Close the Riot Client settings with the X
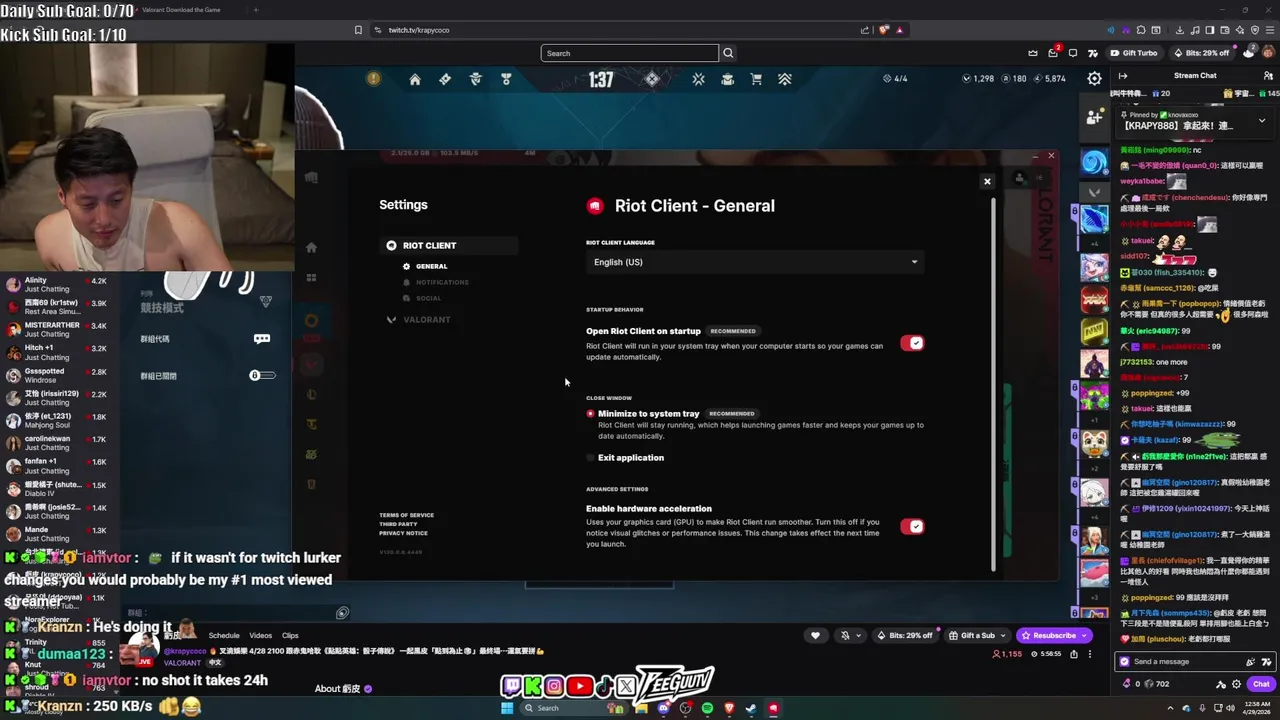This screenshot has height=720, width=1280. tap(987, 181)
